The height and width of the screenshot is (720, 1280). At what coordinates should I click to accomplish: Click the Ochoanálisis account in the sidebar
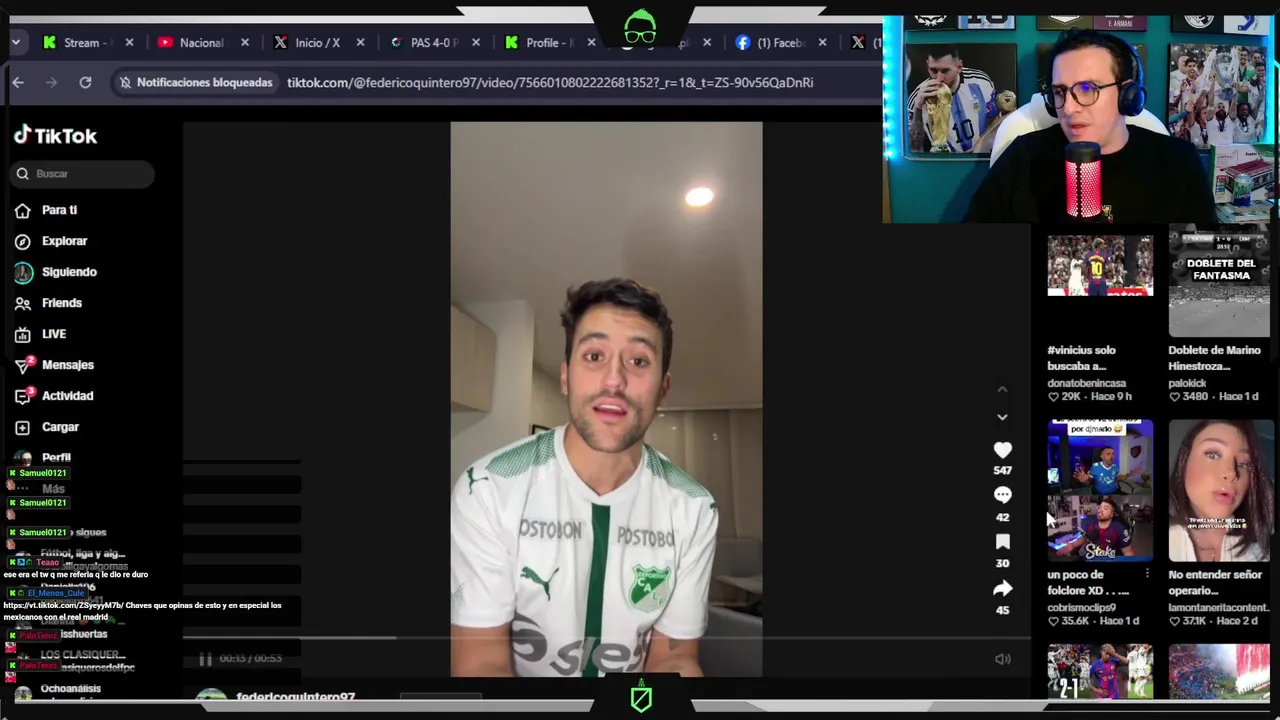point(70,689)
